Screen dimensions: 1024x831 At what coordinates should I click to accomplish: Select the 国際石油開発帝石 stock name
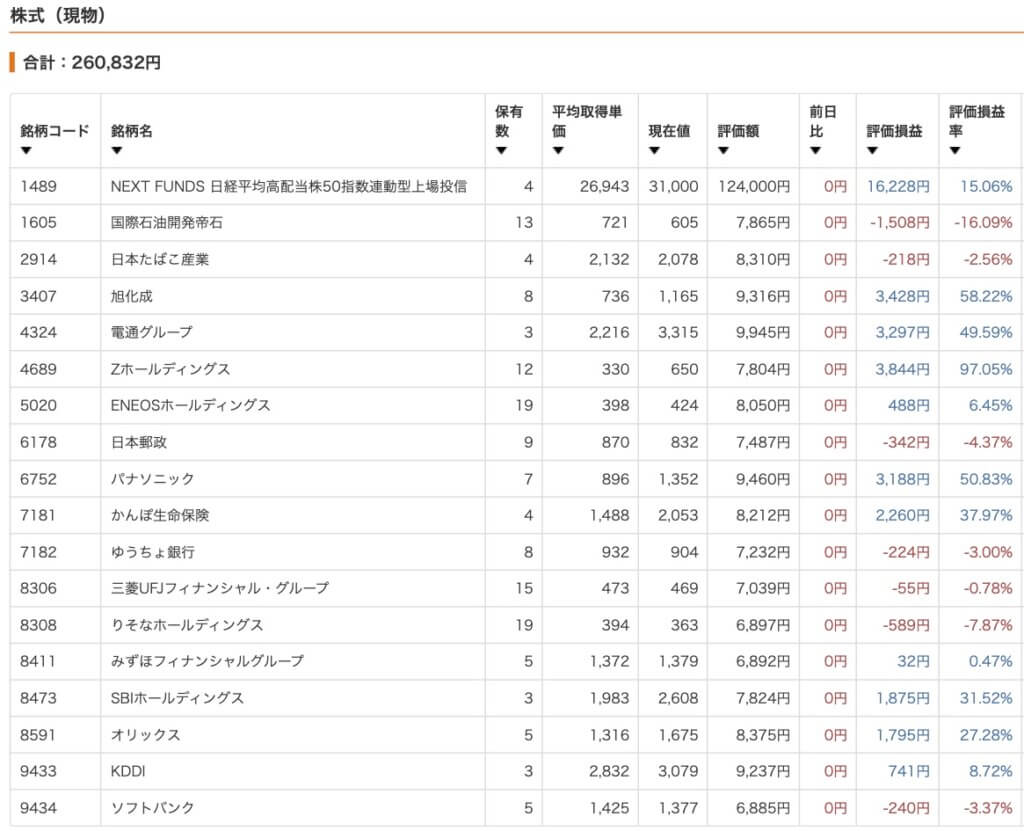(x=167, y=223)
